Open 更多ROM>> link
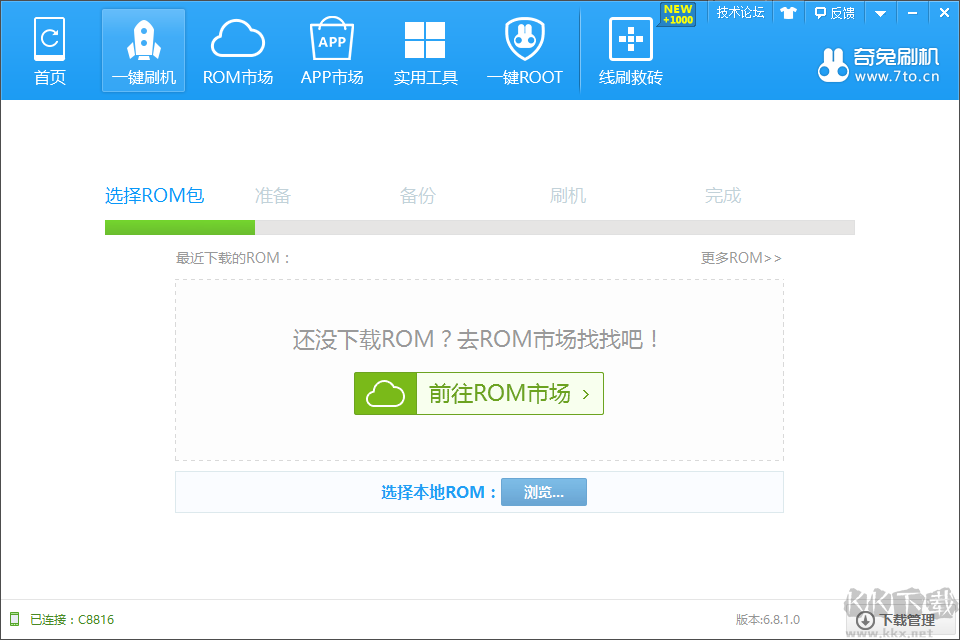The height and width of the screenshot is (640, 960). coord(741,258)
